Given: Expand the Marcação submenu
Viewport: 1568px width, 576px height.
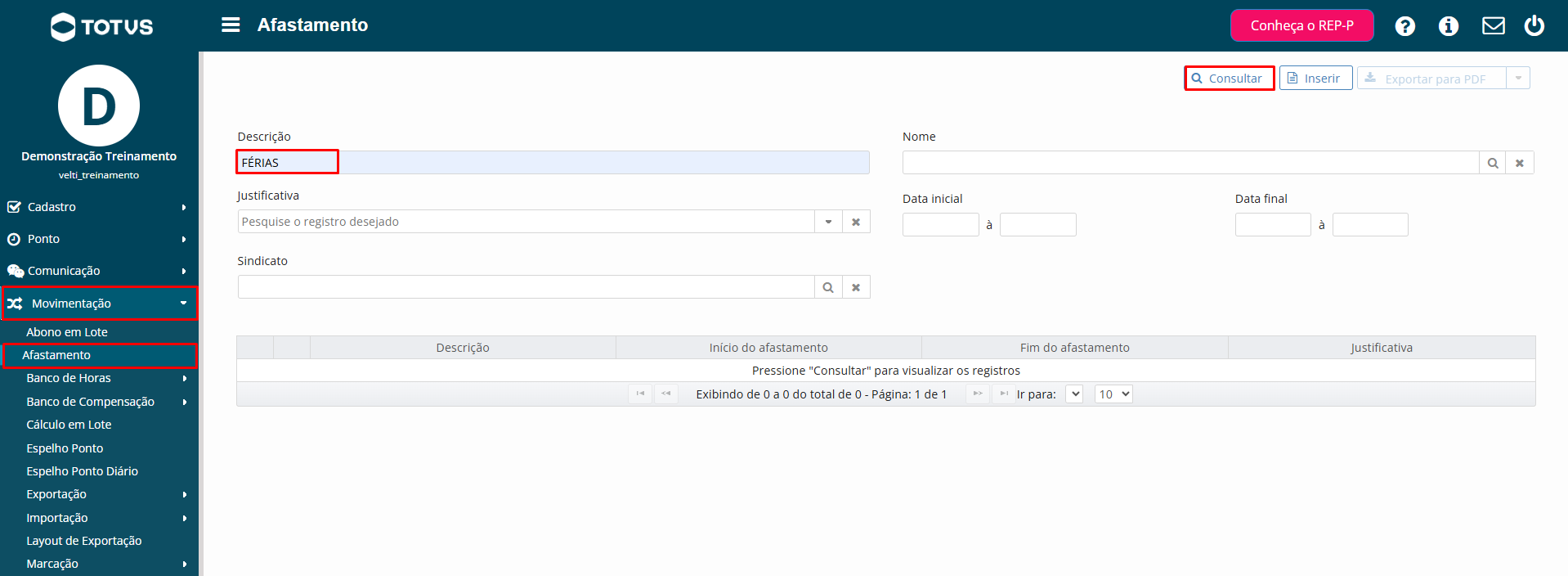Looking at the screenshot, I should 98,564.
